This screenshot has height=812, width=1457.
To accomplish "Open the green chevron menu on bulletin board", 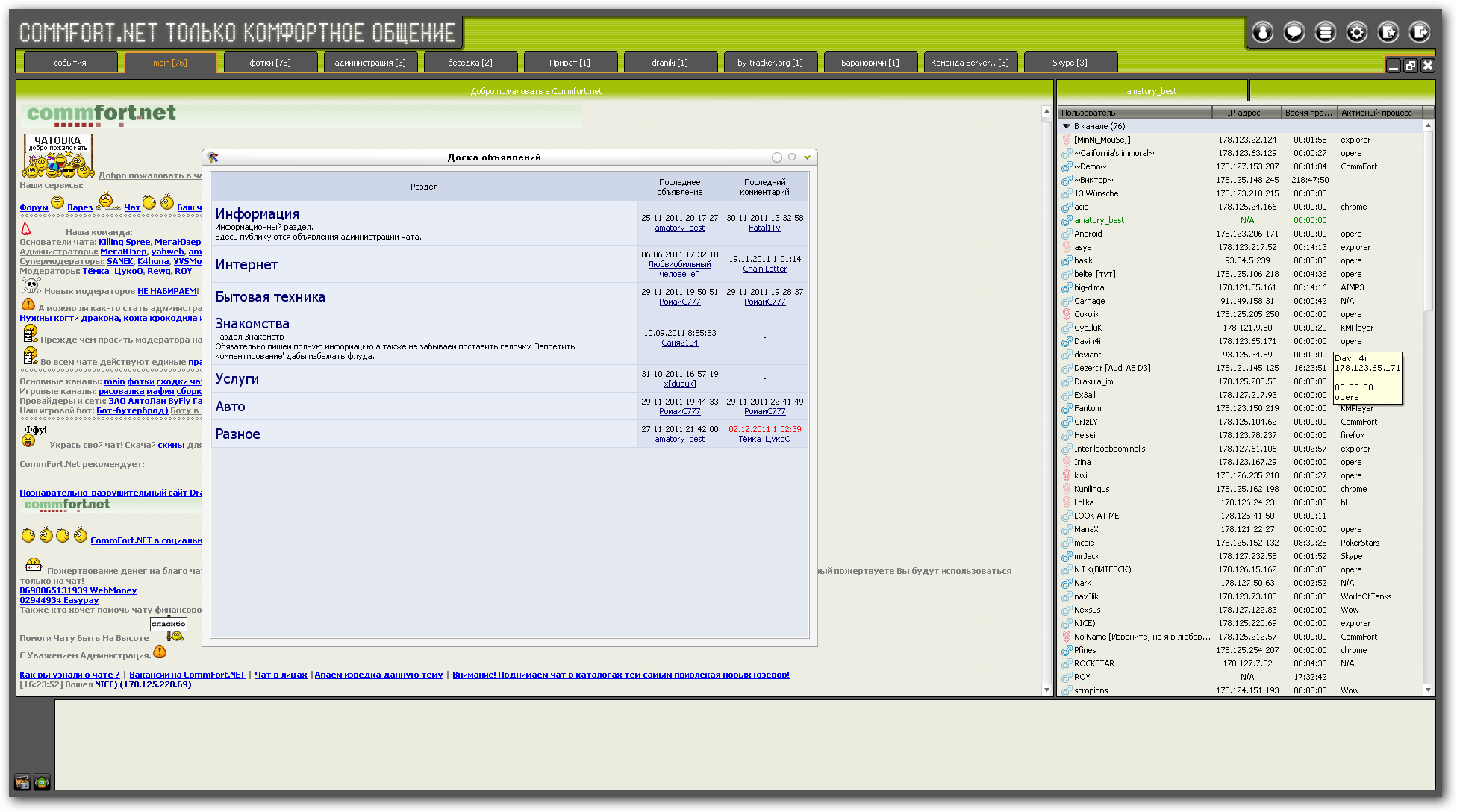I will 807,157.
